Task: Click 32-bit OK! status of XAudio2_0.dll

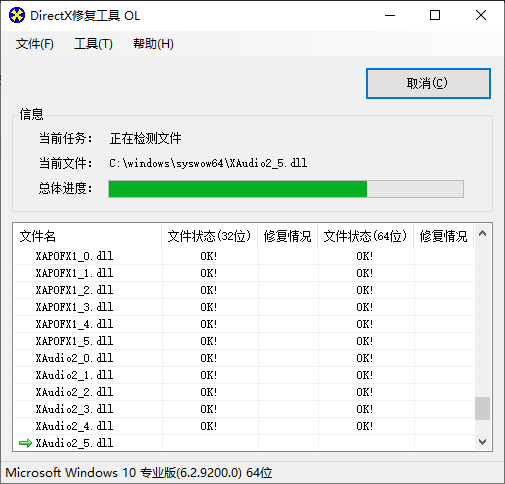Action: tap(209, 358)
